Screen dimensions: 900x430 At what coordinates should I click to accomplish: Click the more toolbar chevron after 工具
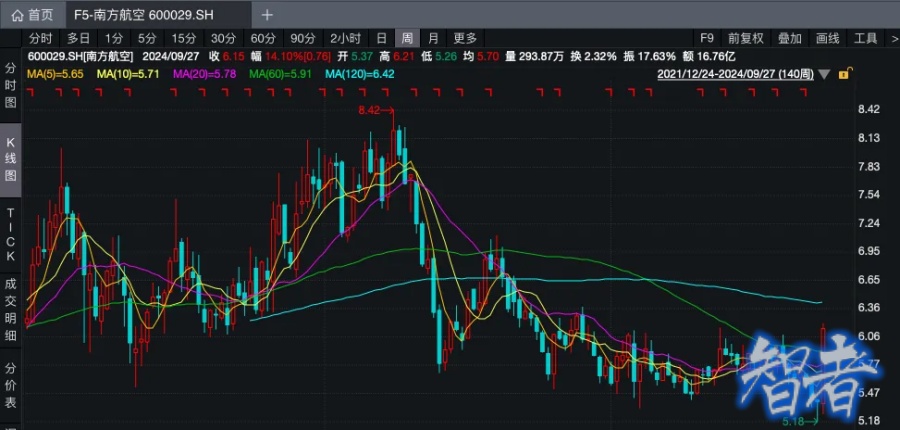coord(894,38)
